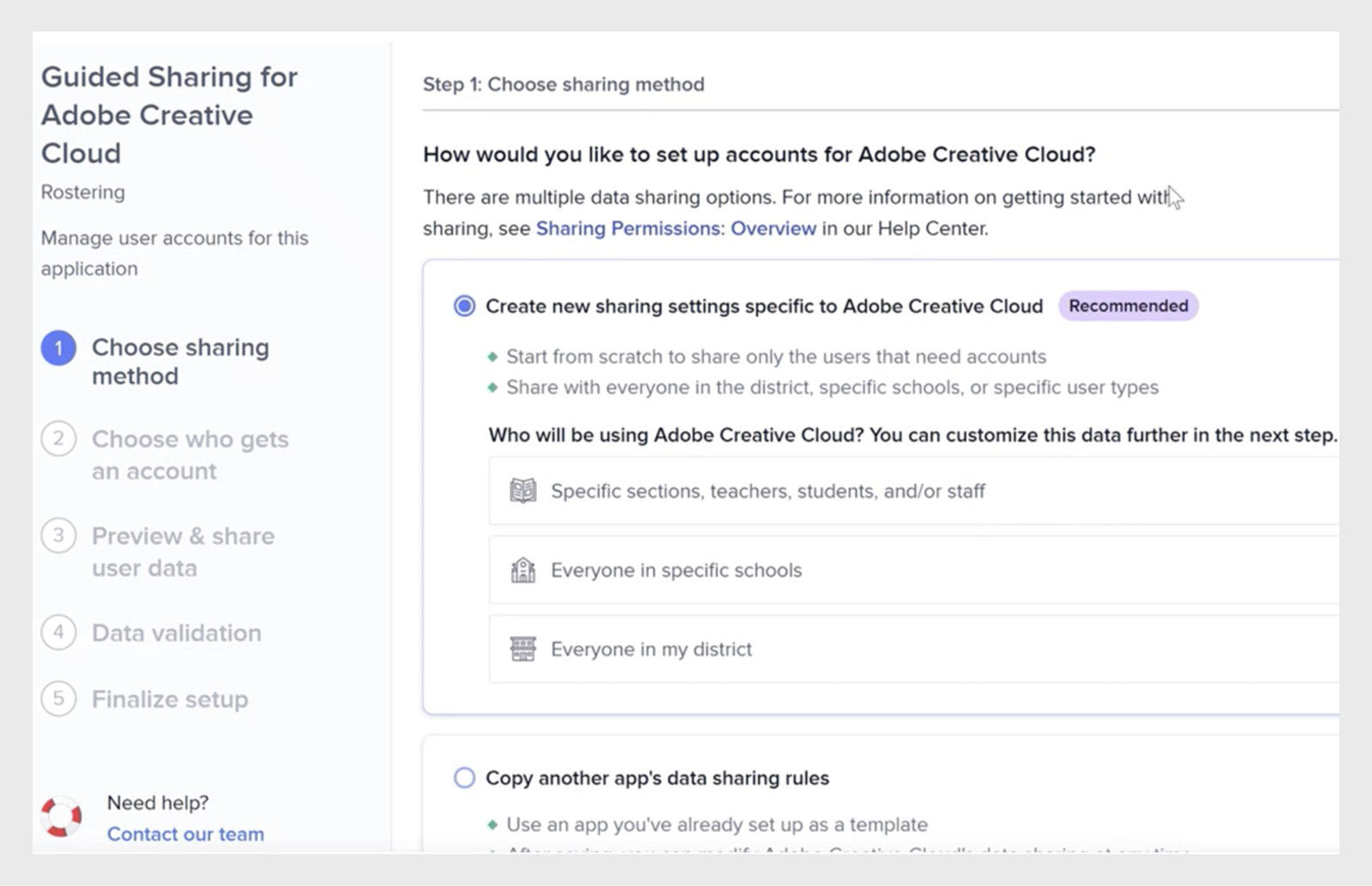
Task: Click 'Manage user accounts for this application' text
Action: click(x=175, y=253)
